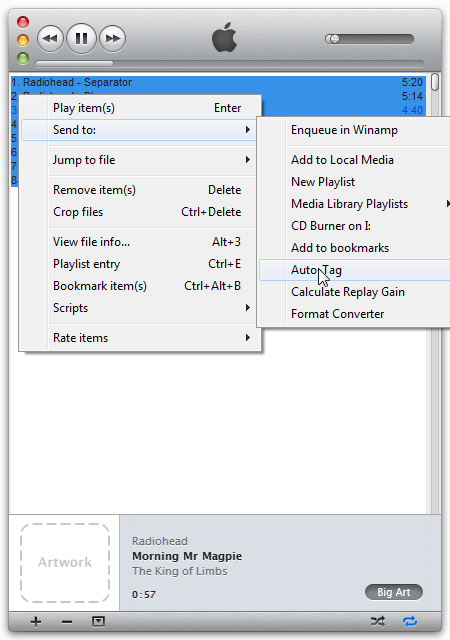
Task: Click the Radiohead artist name
Action: [x=160, y=541]
